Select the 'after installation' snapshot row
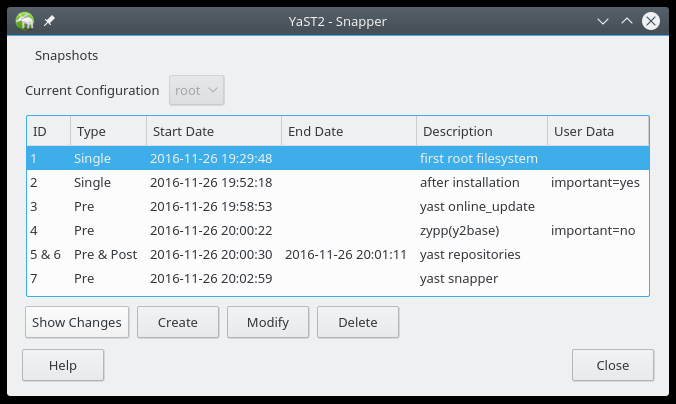This screenshot has height=404, width=676. (337, 182)
